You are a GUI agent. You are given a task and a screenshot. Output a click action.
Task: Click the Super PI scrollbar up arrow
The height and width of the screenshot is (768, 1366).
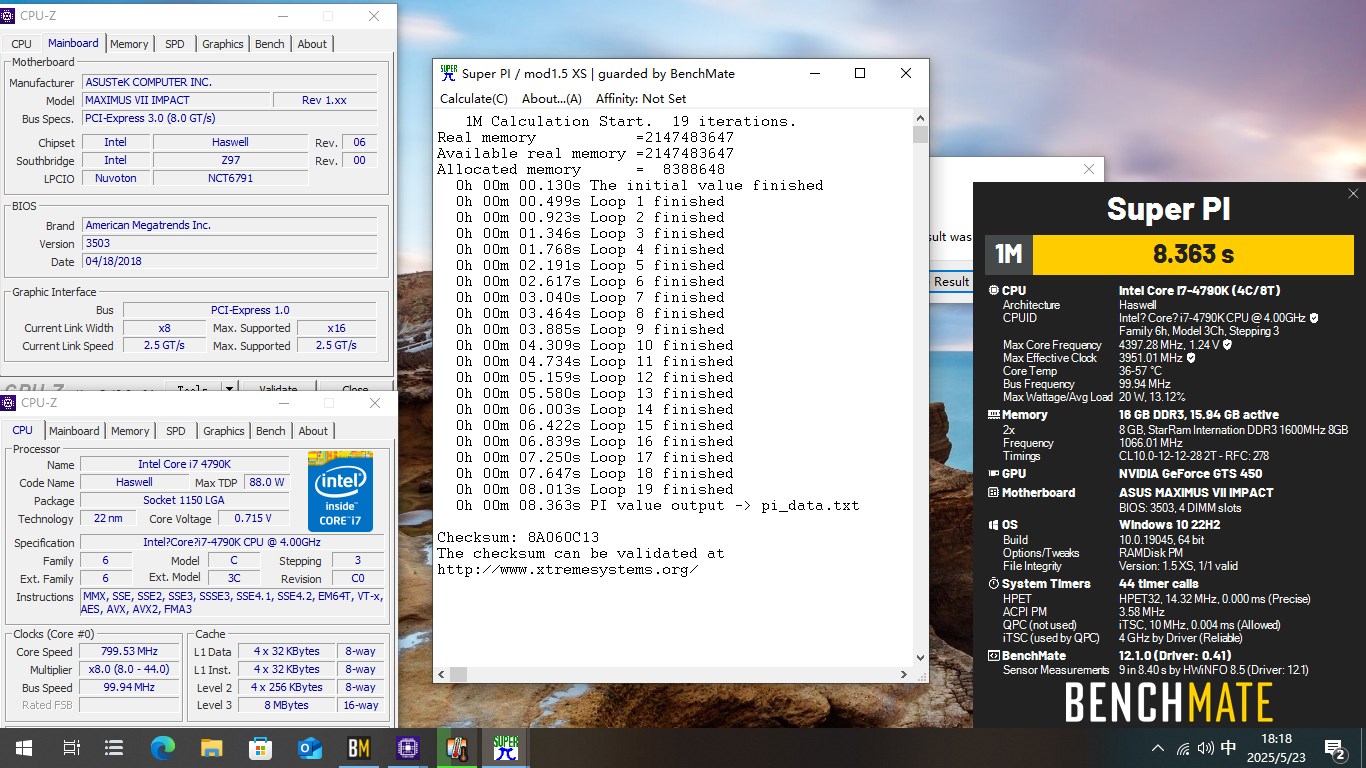[x=920, y=119]
